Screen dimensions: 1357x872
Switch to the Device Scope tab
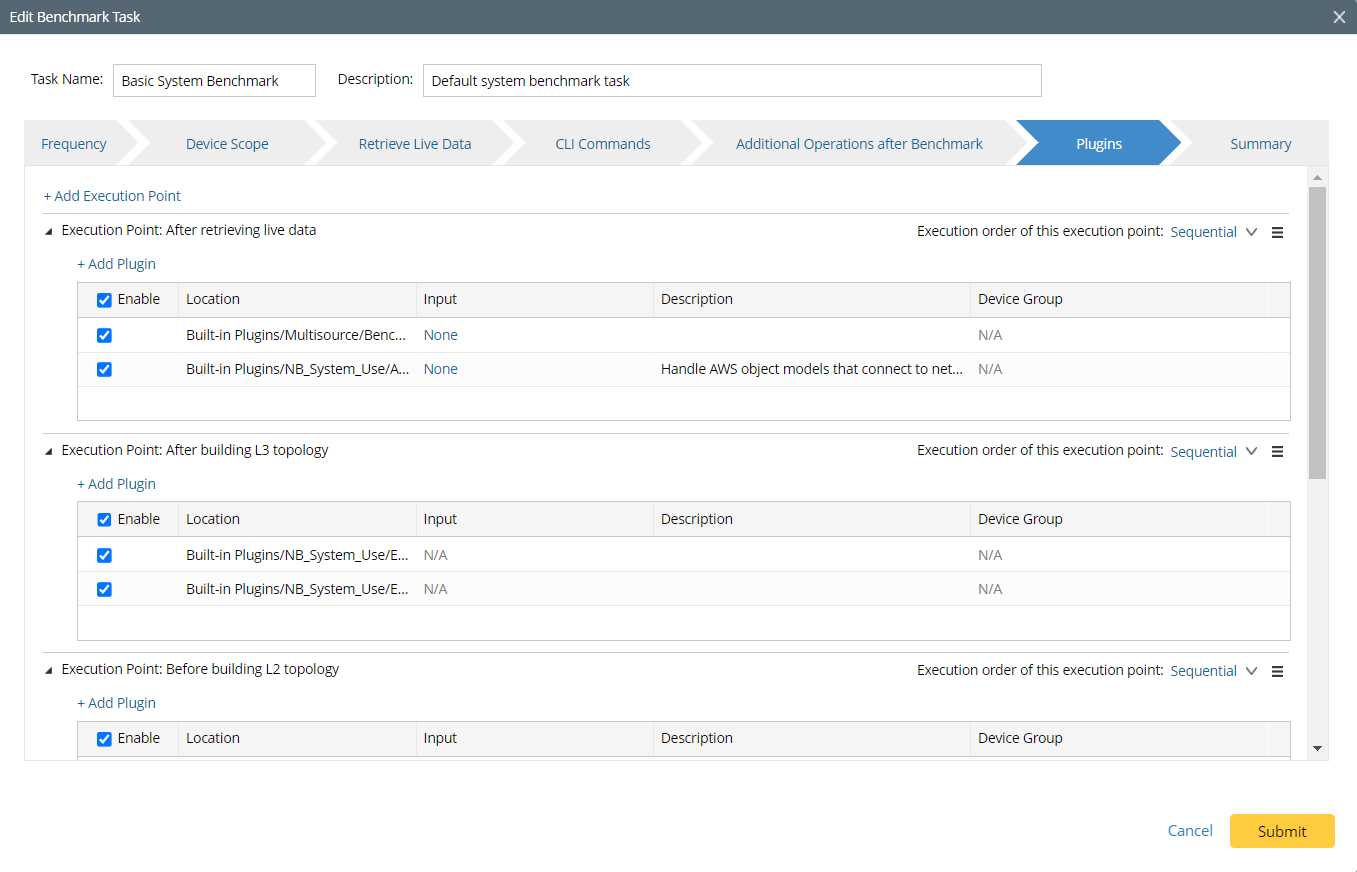(227, 144)
